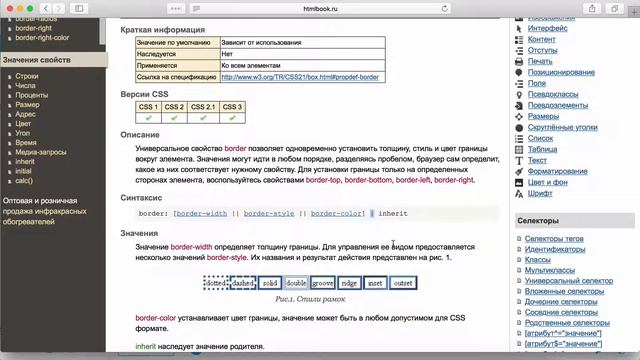Click the infrared heaters ad text
Image resolution: width=640 pixels, height=360 pixels.
[44, 211]
